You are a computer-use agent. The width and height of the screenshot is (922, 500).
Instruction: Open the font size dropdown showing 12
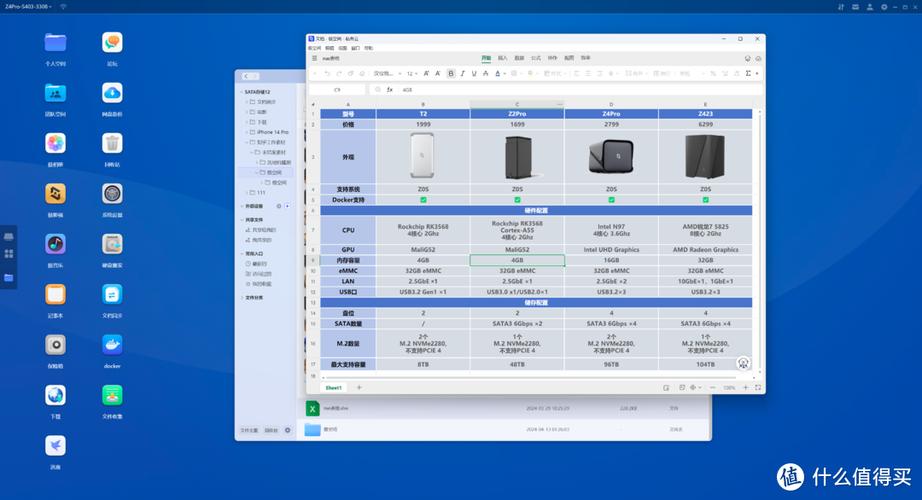pyautogui.click(x=412, y=73)
